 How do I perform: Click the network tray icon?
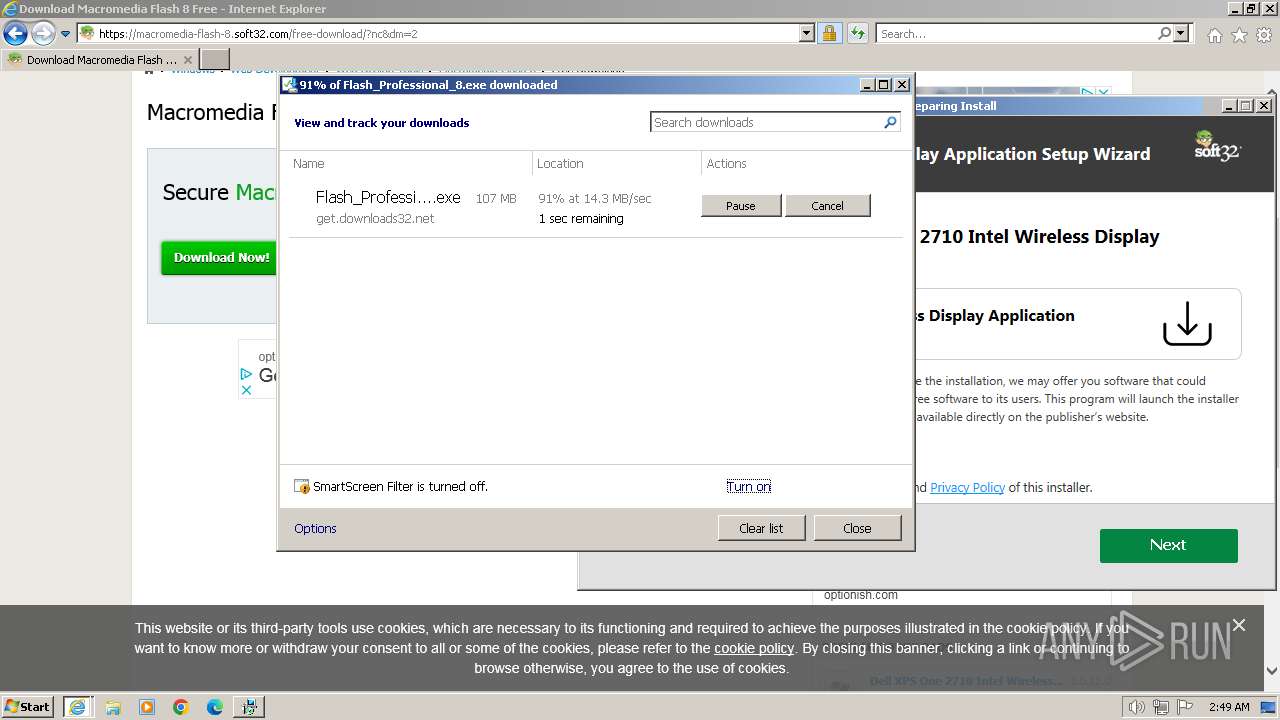[x=1162, y=706]
